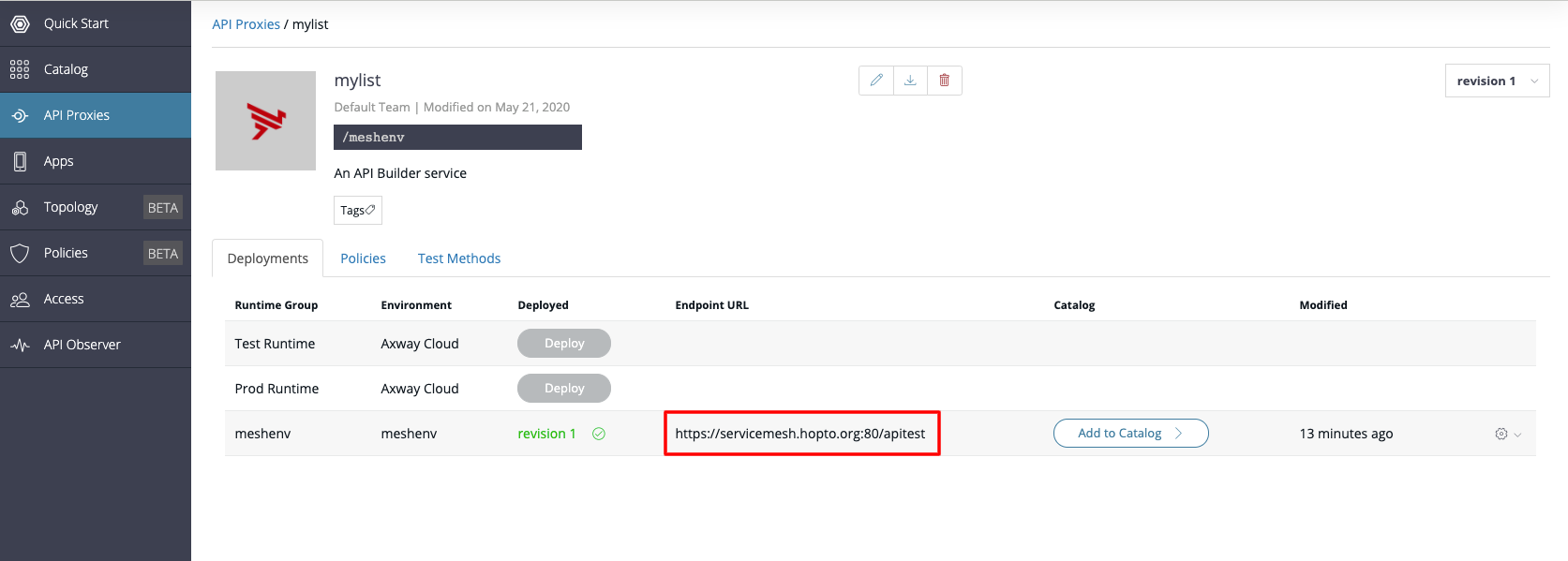Open the Apps menu item

pos(96,161)
